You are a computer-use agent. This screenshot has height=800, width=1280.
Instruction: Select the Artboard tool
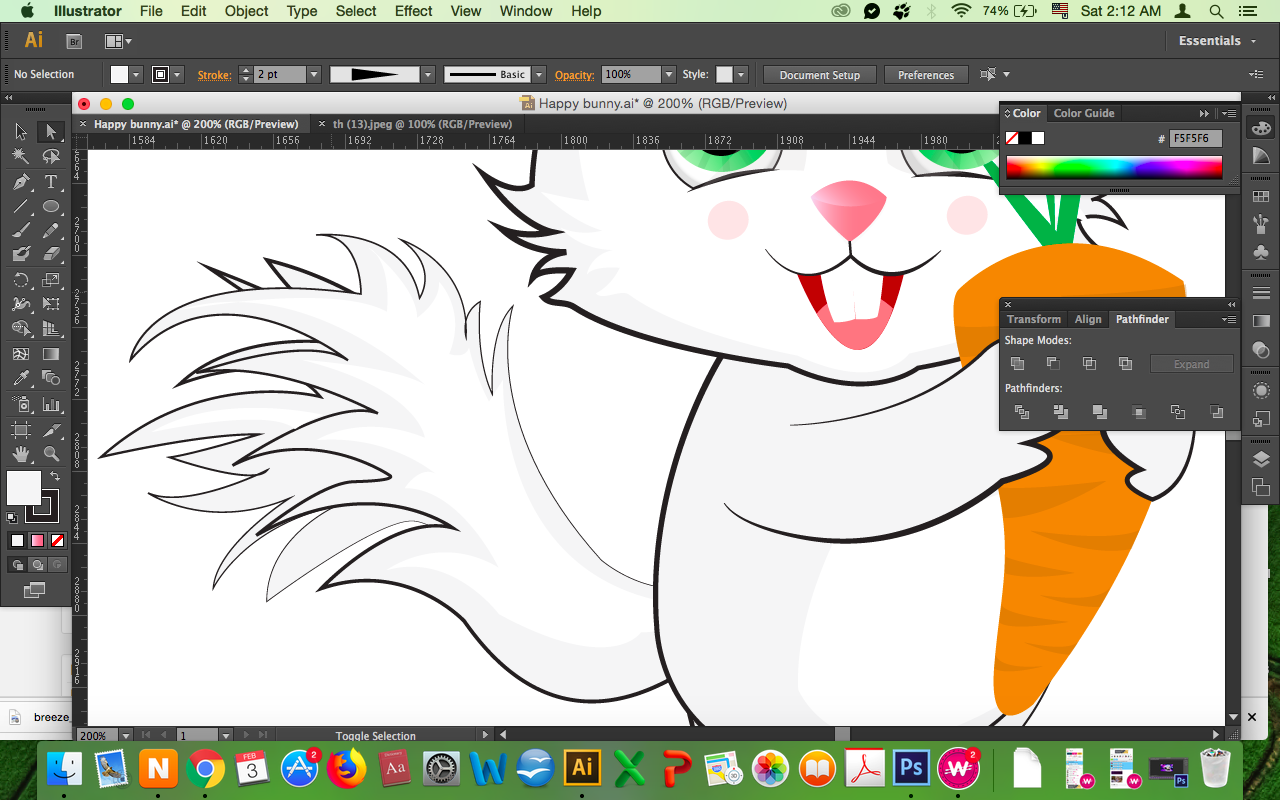click(21, 430)
